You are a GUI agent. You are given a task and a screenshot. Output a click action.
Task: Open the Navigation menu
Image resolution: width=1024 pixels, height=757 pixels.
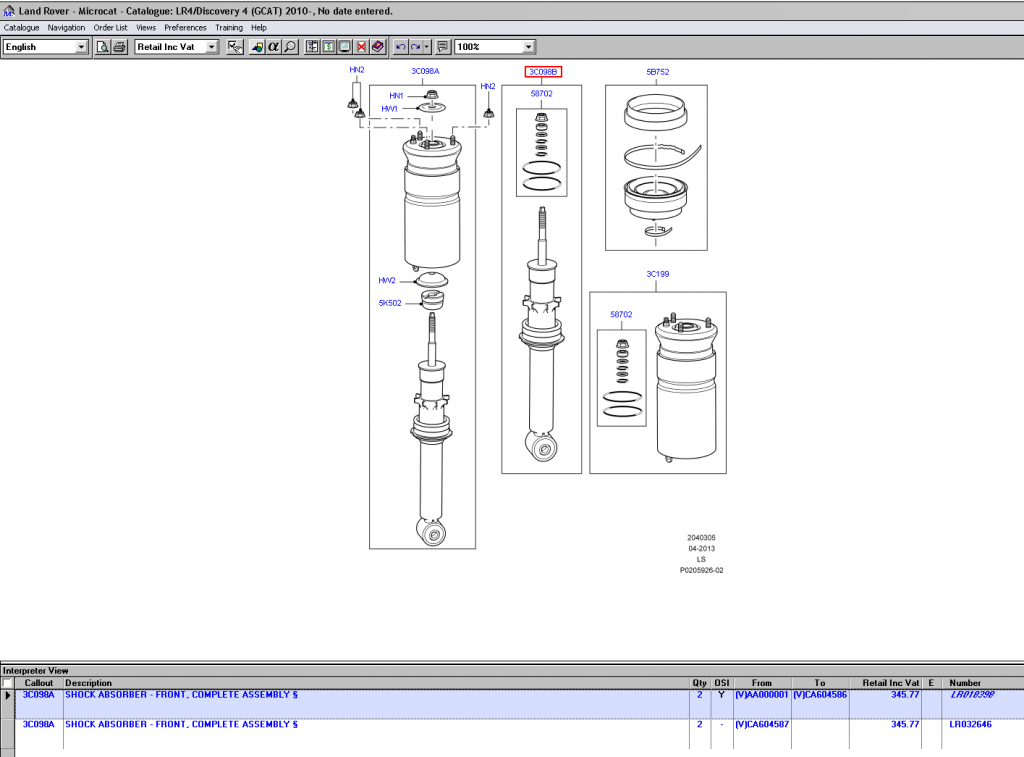pos(66,27)
